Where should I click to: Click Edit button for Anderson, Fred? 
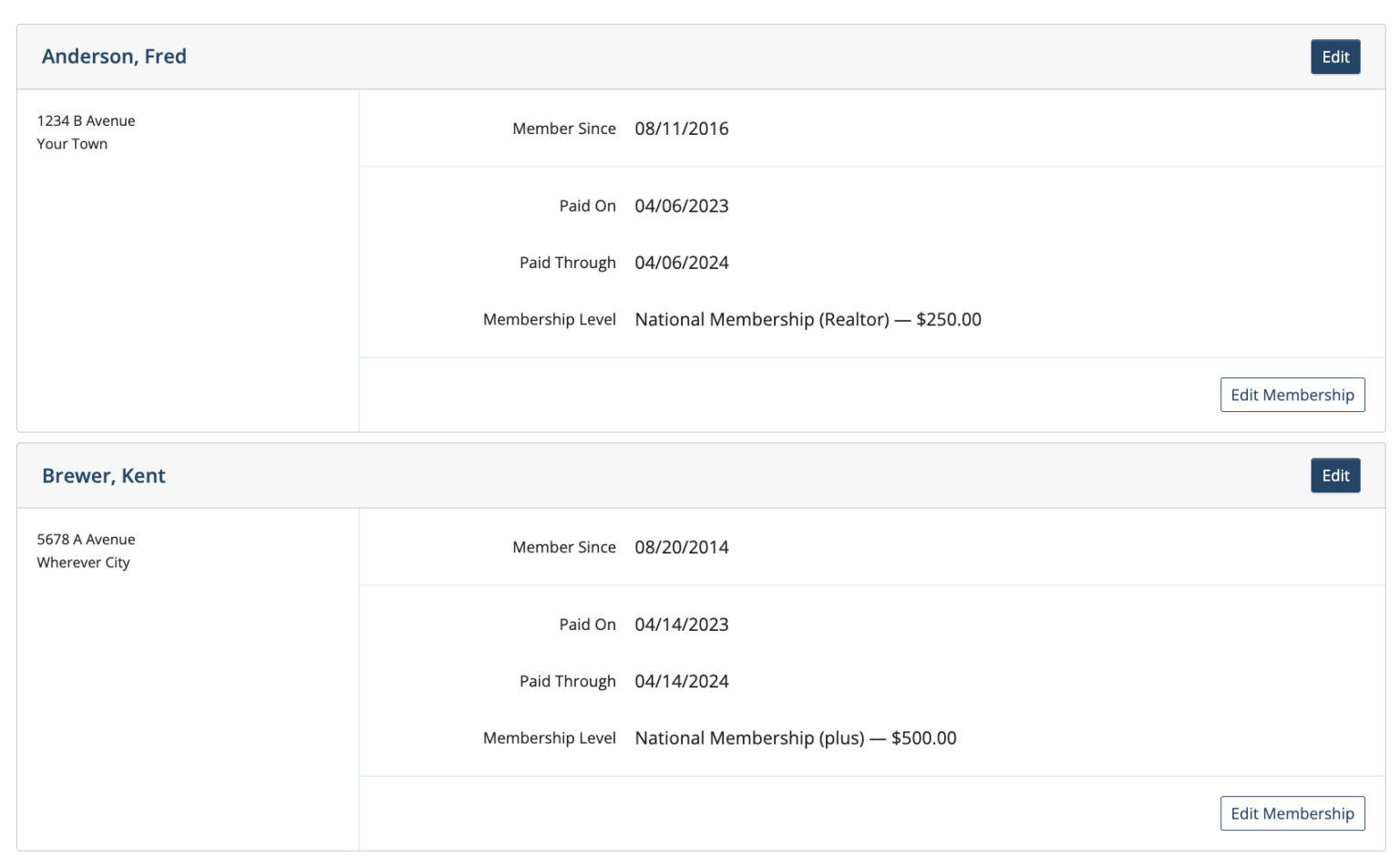(1334, 57)
